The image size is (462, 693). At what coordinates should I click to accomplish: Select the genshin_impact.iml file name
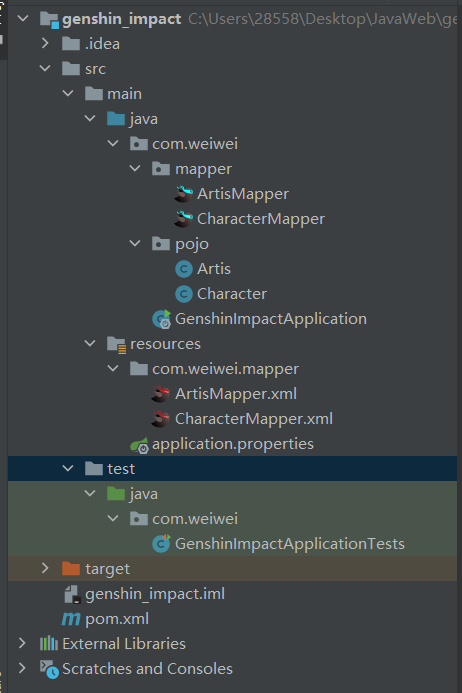[x=155, y=594]
